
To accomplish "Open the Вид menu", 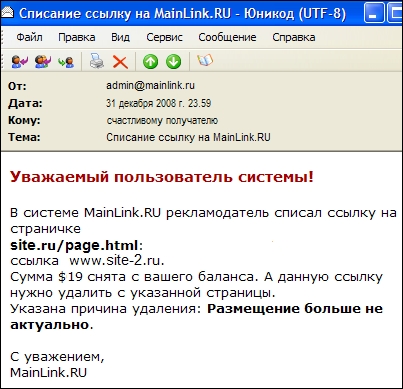I will pos(120,37).
